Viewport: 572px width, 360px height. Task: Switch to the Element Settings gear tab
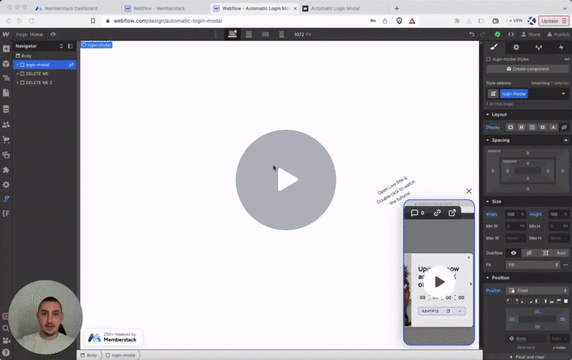(516, 47)
